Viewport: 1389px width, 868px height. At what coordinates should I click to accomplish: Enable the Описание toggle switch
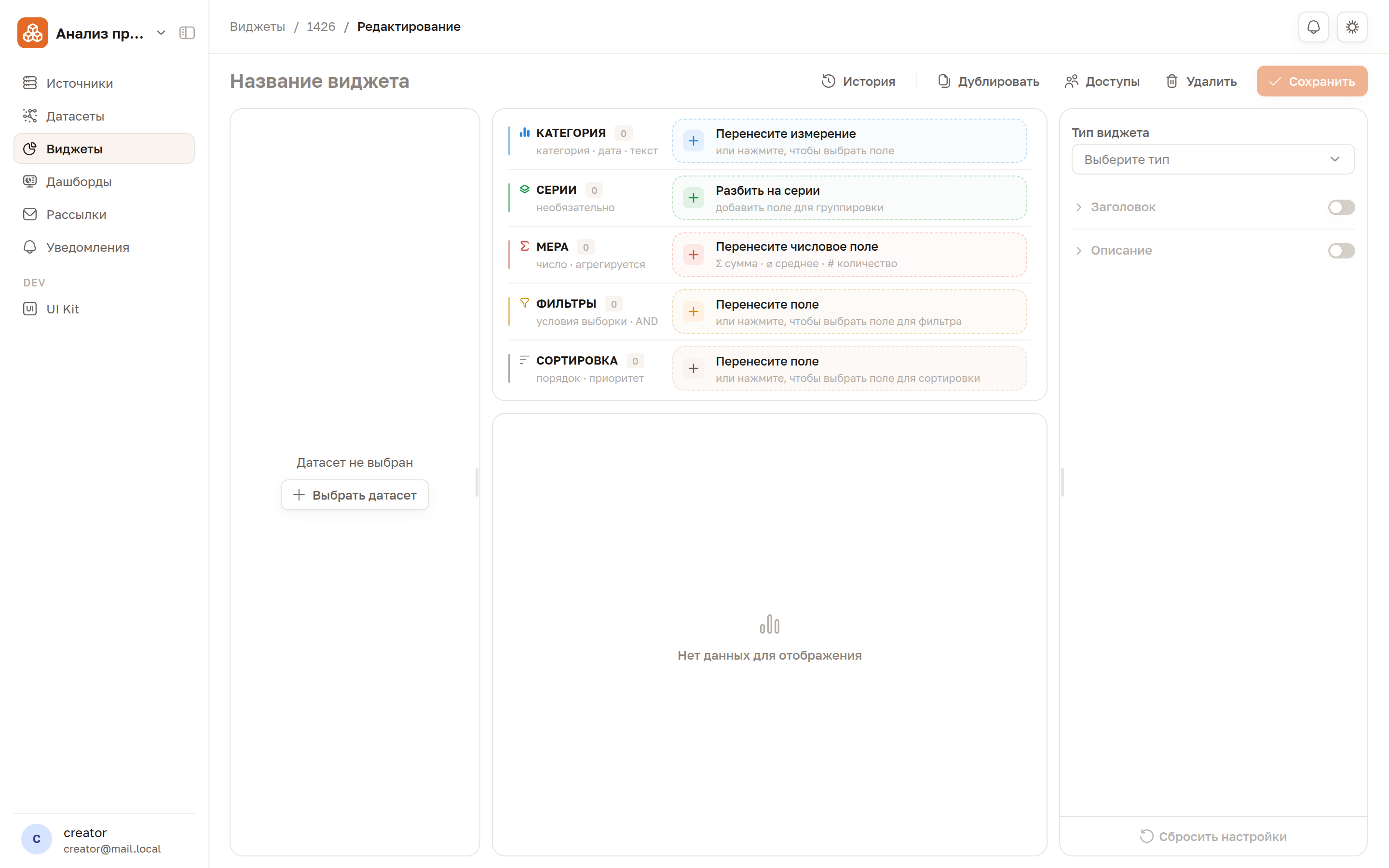click(1341, 251)
